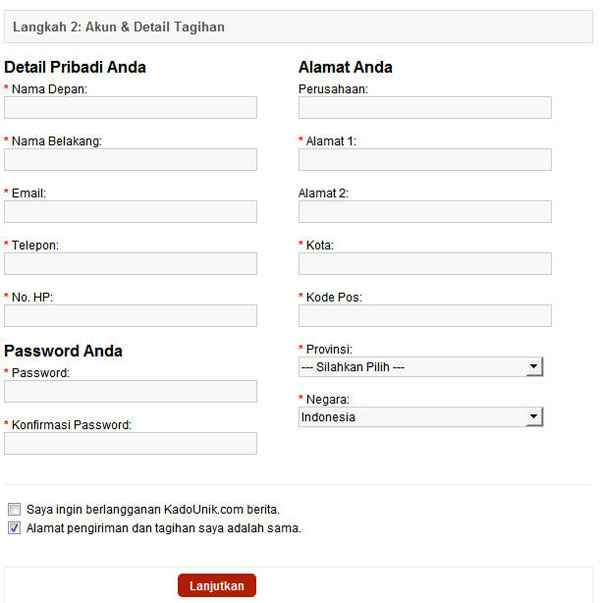Click the Langkah 2 Akun & Detail Tagihan header
600x603 pixels.
119,27
